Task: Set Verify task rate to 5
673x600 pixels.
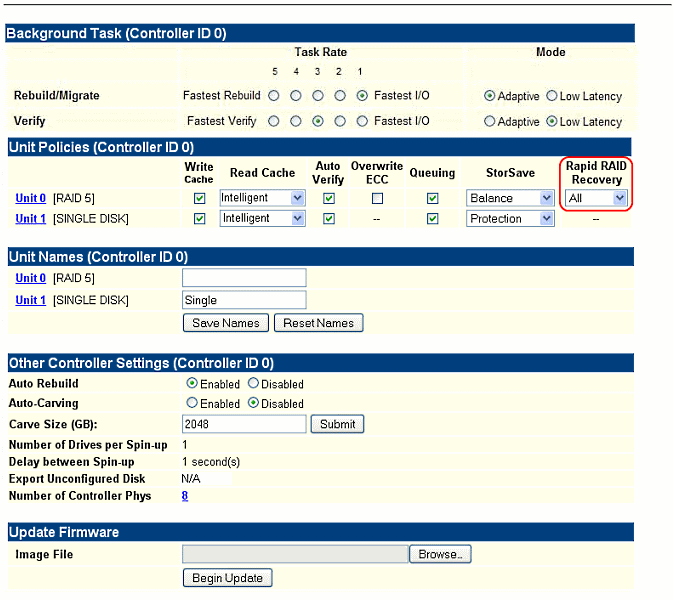Action: tap(273, 121)
